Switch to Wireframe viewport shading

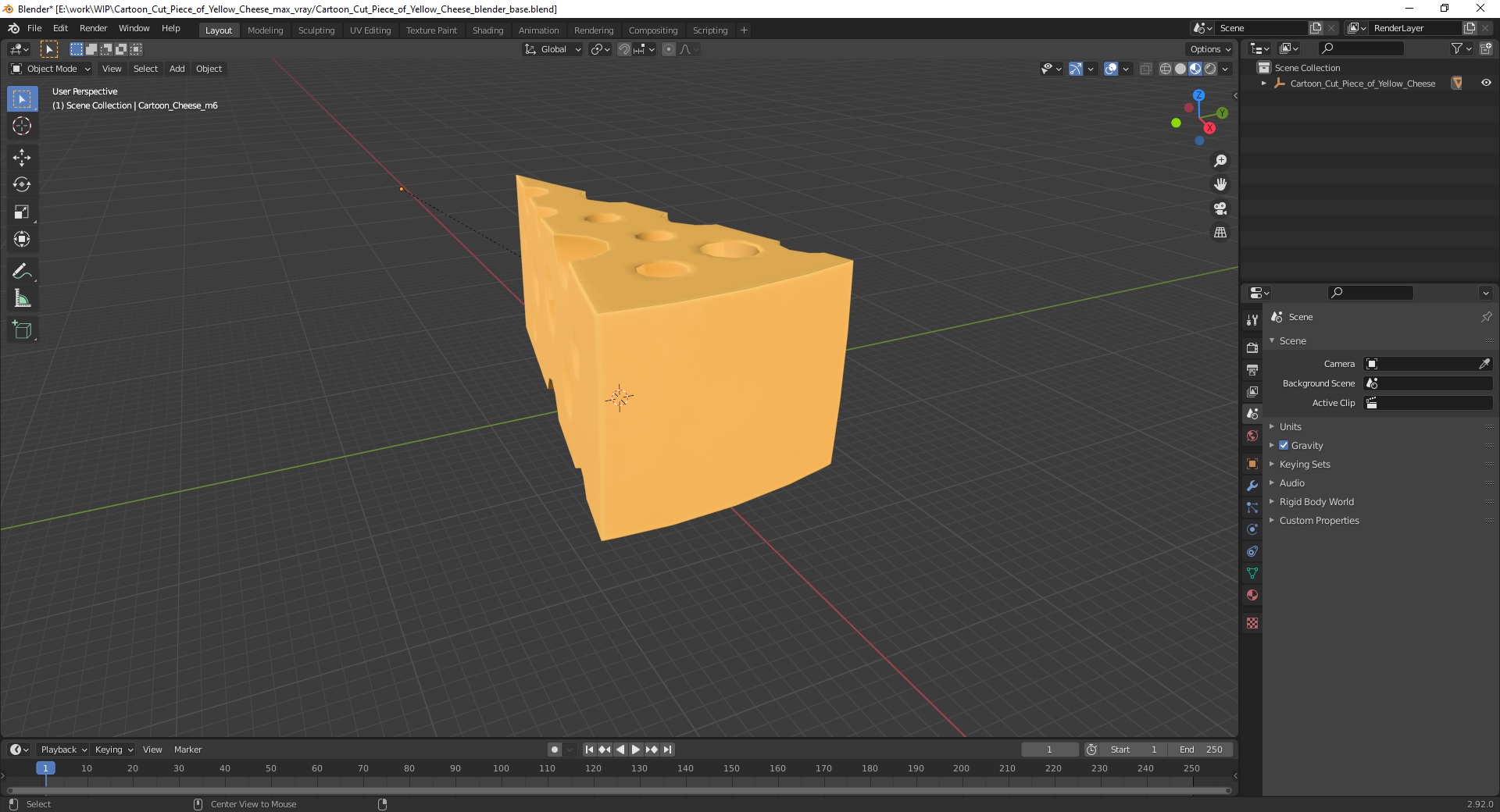1166,69
